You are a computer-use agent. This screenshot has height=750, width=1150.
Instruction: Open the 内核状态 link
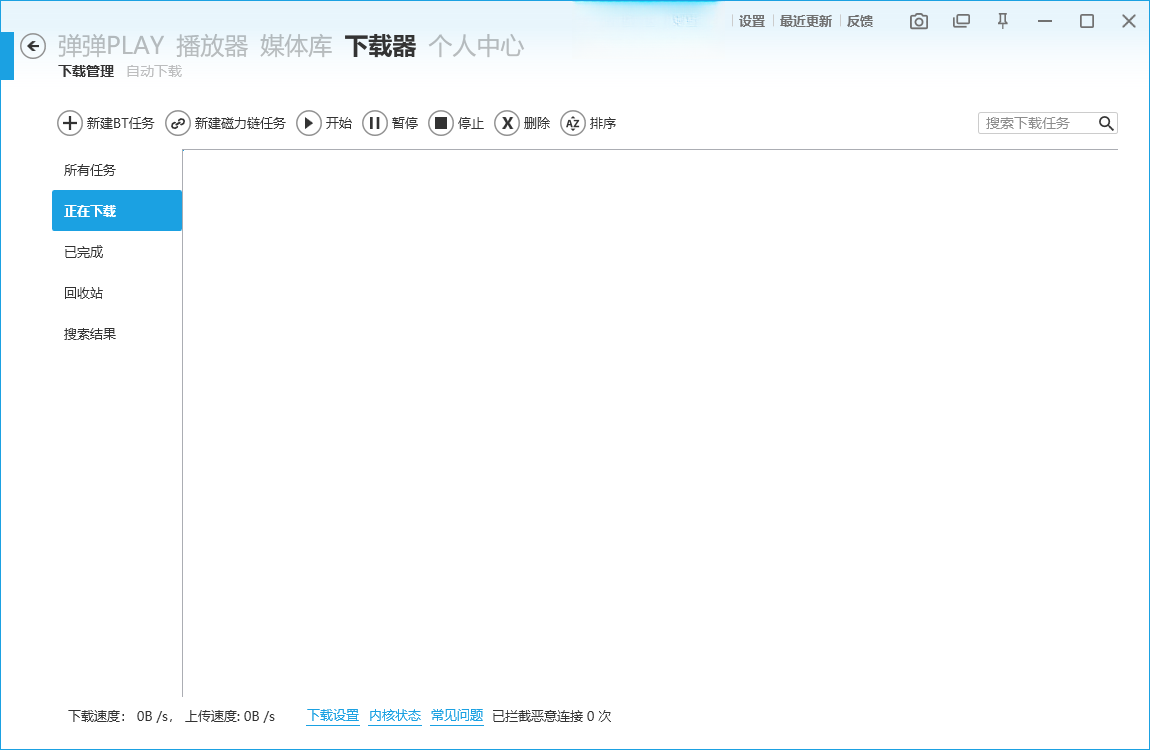point(395,716)
